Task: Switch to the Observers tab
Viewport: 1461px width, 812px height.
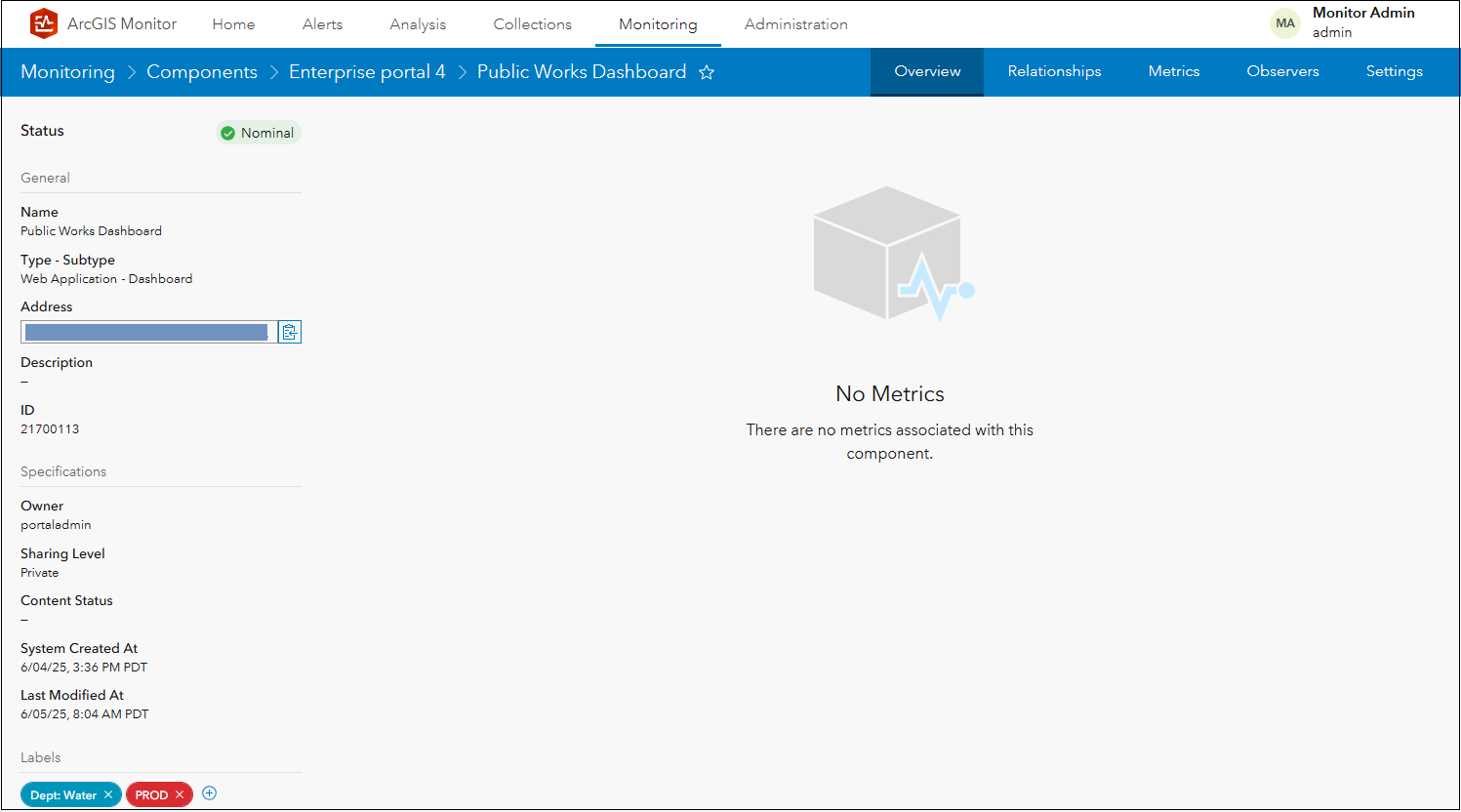Action: coord(1282,72)
